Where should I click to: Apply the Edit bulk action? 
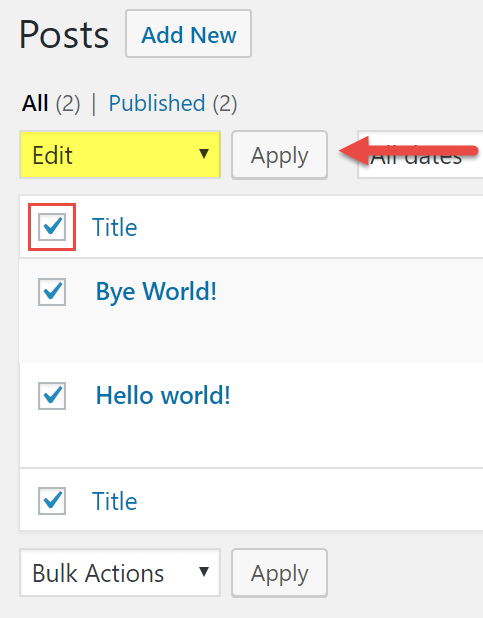pyautogui.click(x=280, y=155)
